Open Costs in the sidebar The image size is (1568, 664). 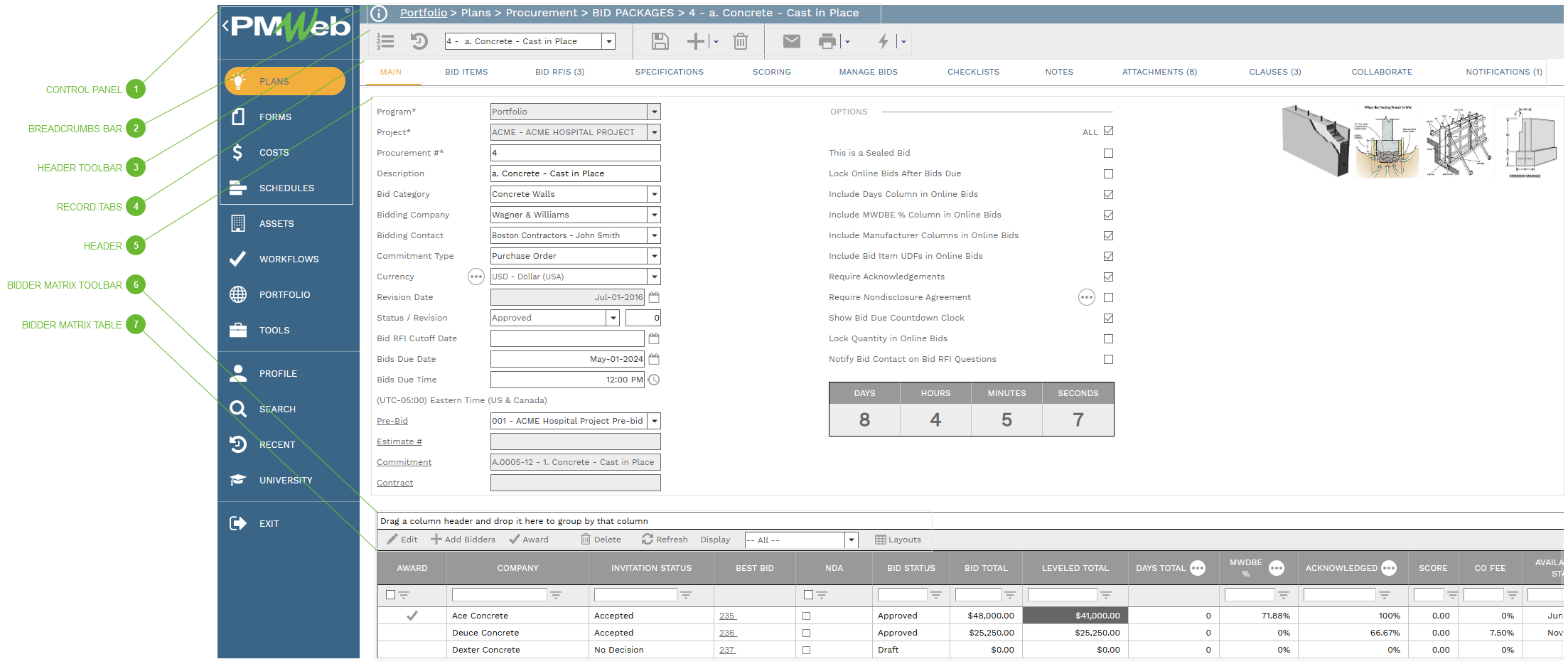(x=274, y=153)
